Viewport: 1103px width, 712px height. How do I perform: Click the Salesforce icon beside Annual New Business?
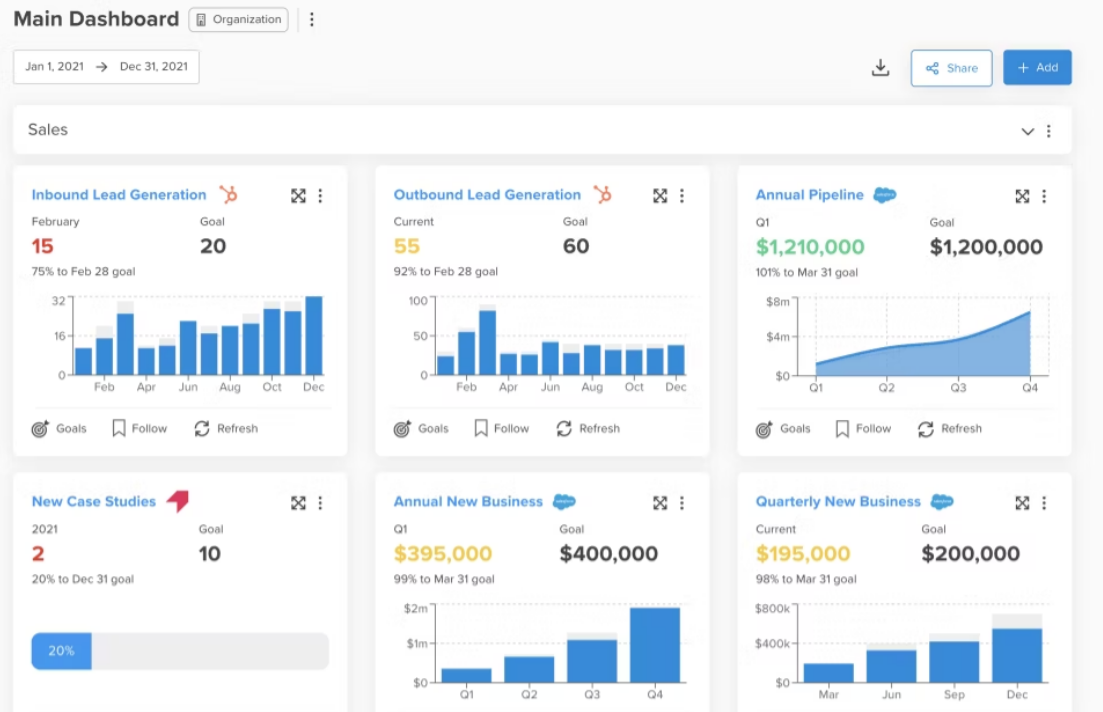pos(564,502)
